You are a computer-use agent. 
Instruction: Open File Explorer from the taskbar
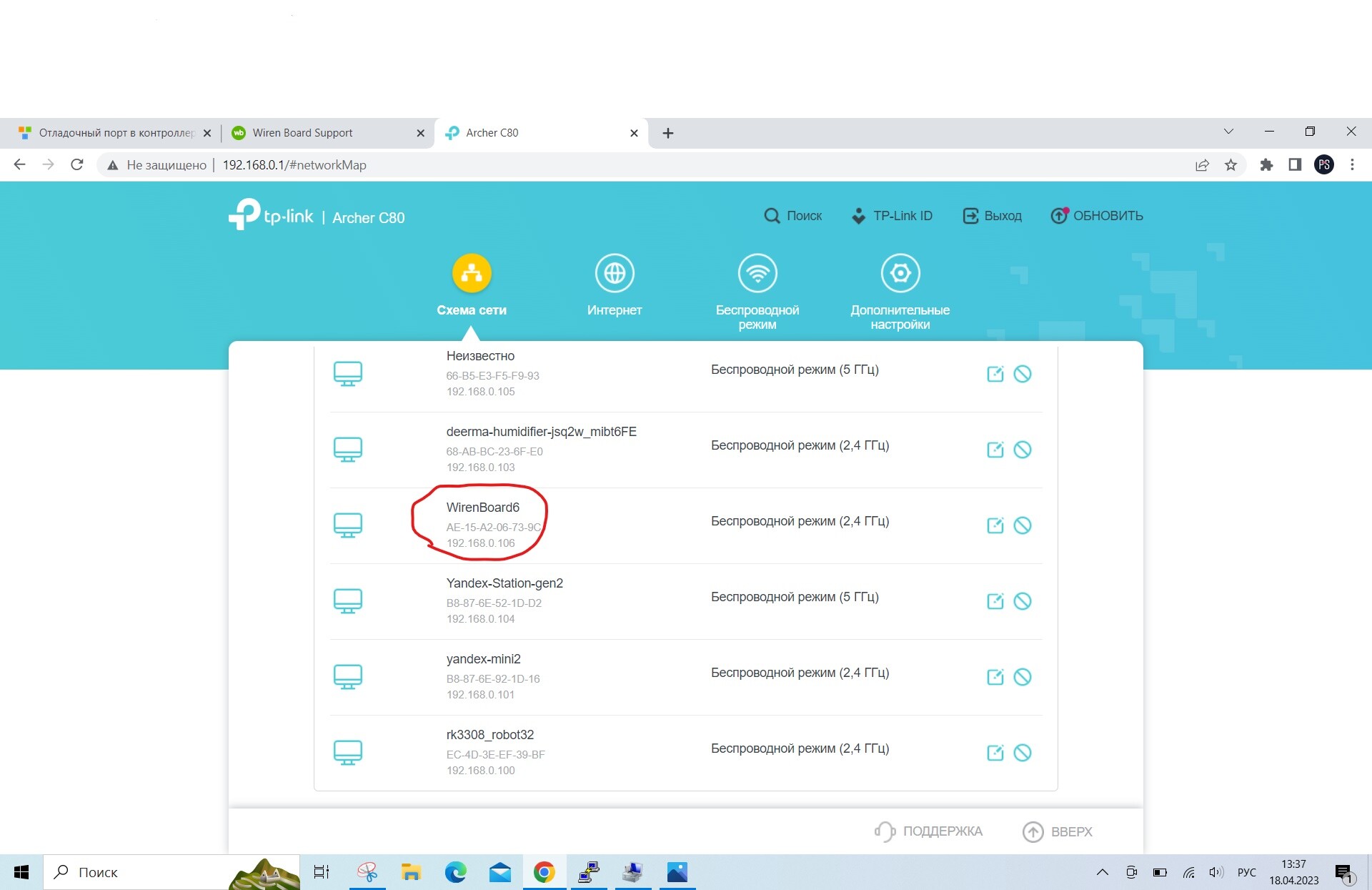tap(411, 872)
